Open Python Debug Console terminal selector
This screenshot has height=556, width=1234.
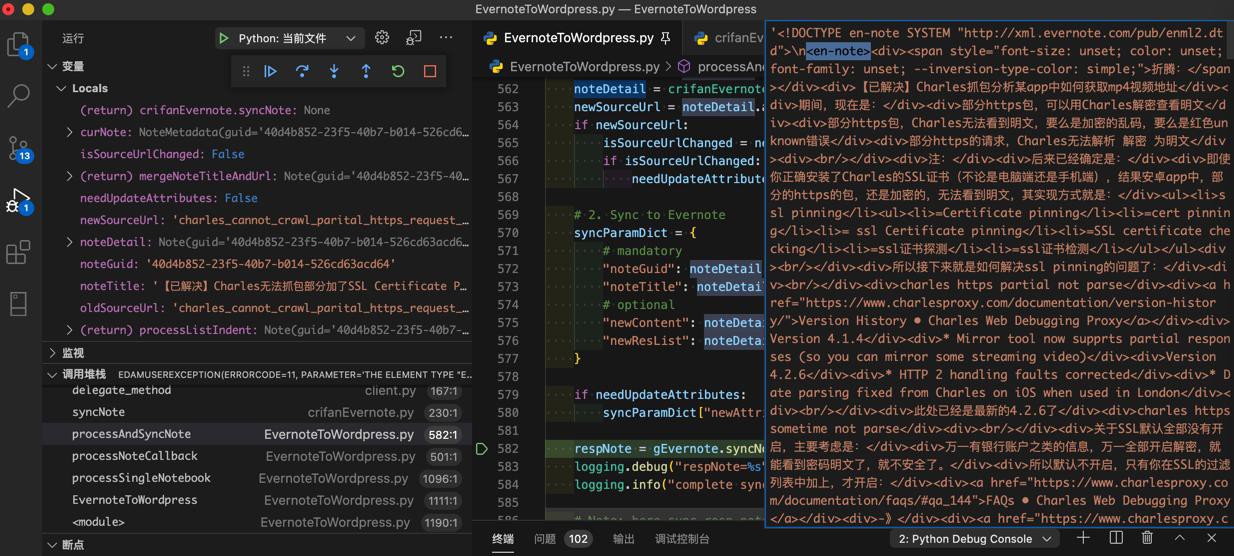pos(975,538)
